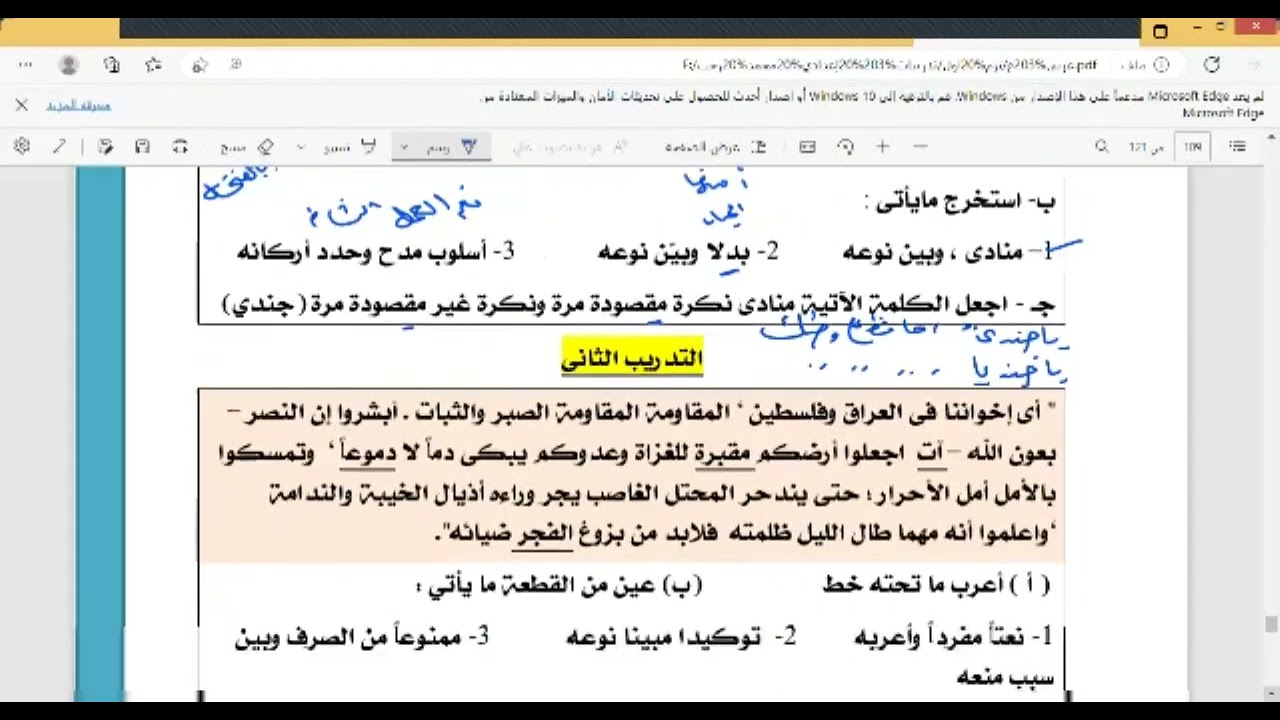View the site information icon
This screenshot has height=720, width=1280.
pyautogui.click(x=1161, y=65)
